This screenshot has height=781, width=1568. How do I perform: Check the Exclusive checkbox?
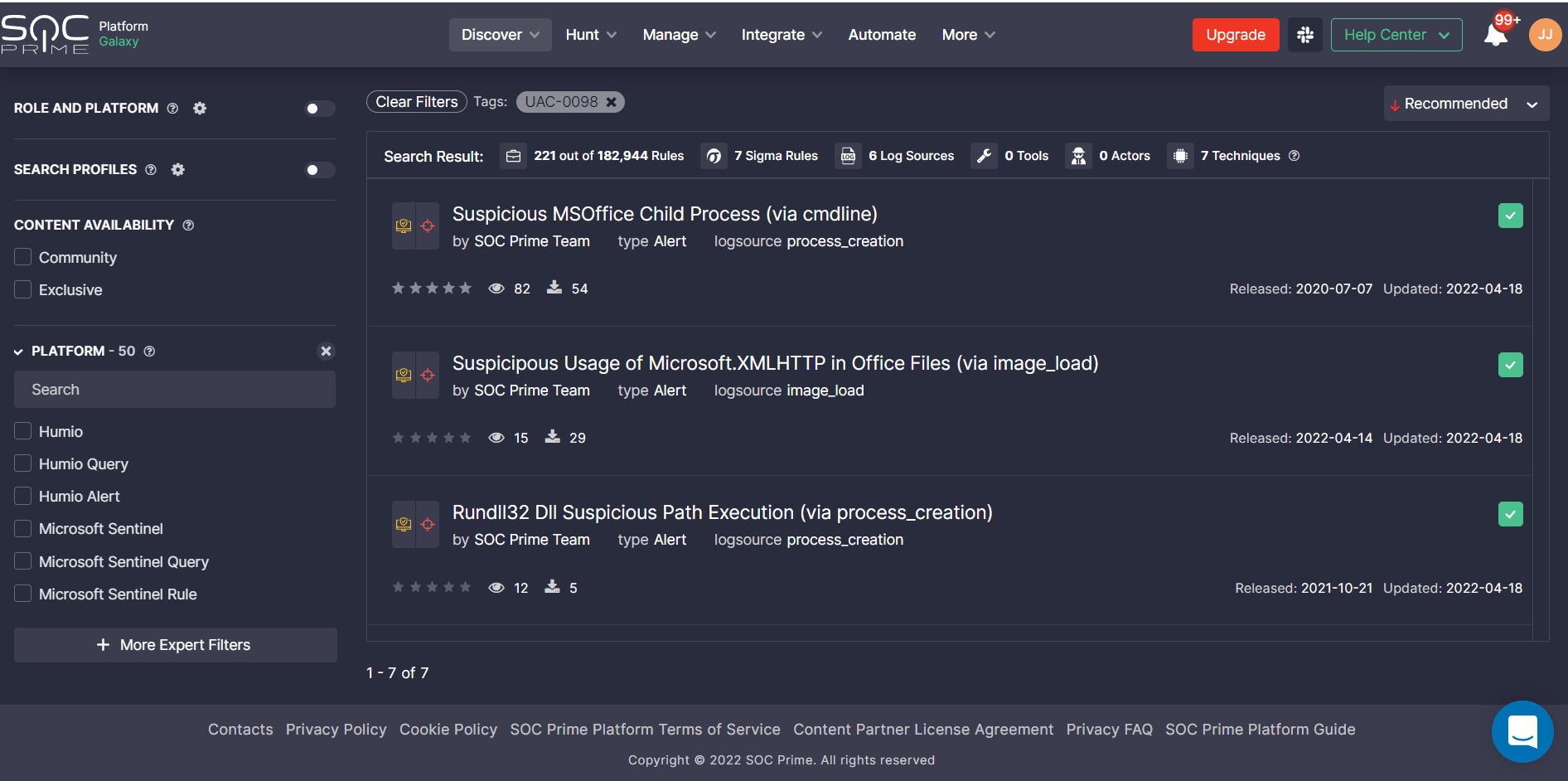tap(23, 289)
